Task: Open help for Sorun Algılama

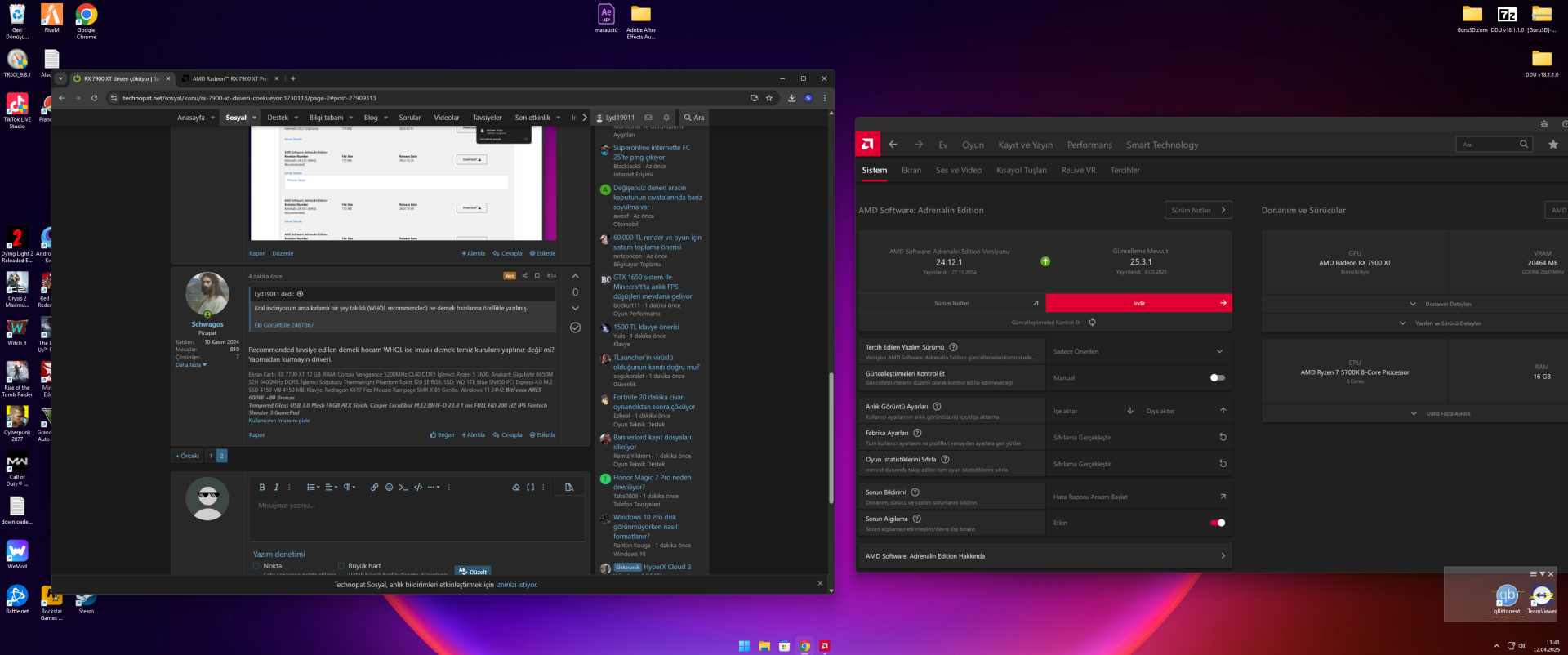Action: (916, 519)
